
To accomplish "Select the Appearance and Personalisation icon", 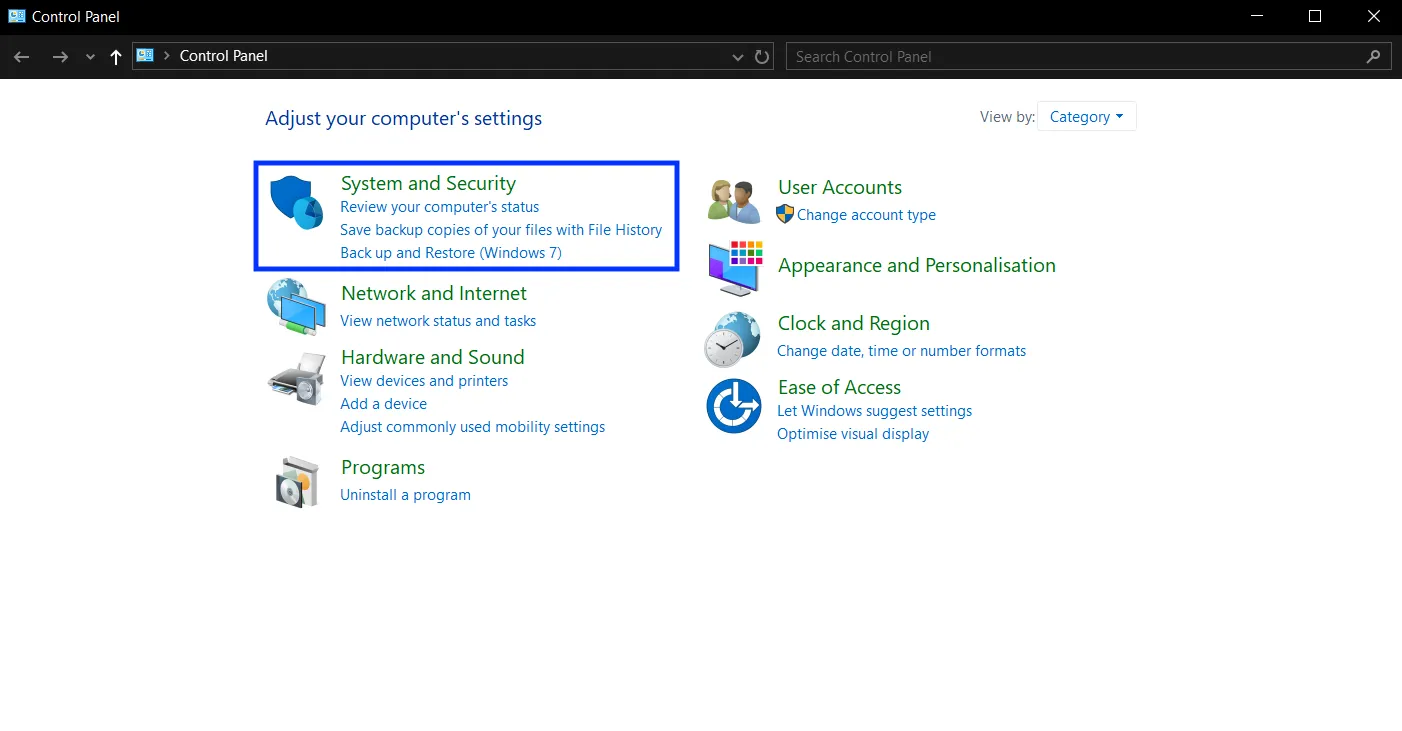I will click(x=732, y=268).
